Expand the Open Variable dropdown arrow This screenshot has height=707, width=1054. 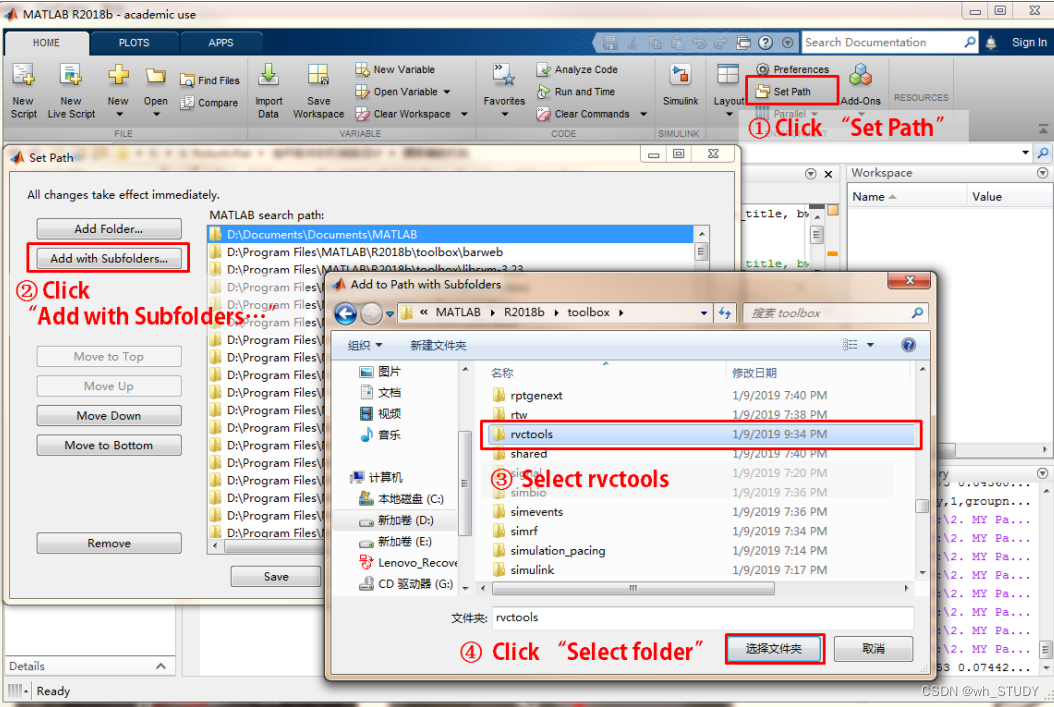tap(447, 92)
